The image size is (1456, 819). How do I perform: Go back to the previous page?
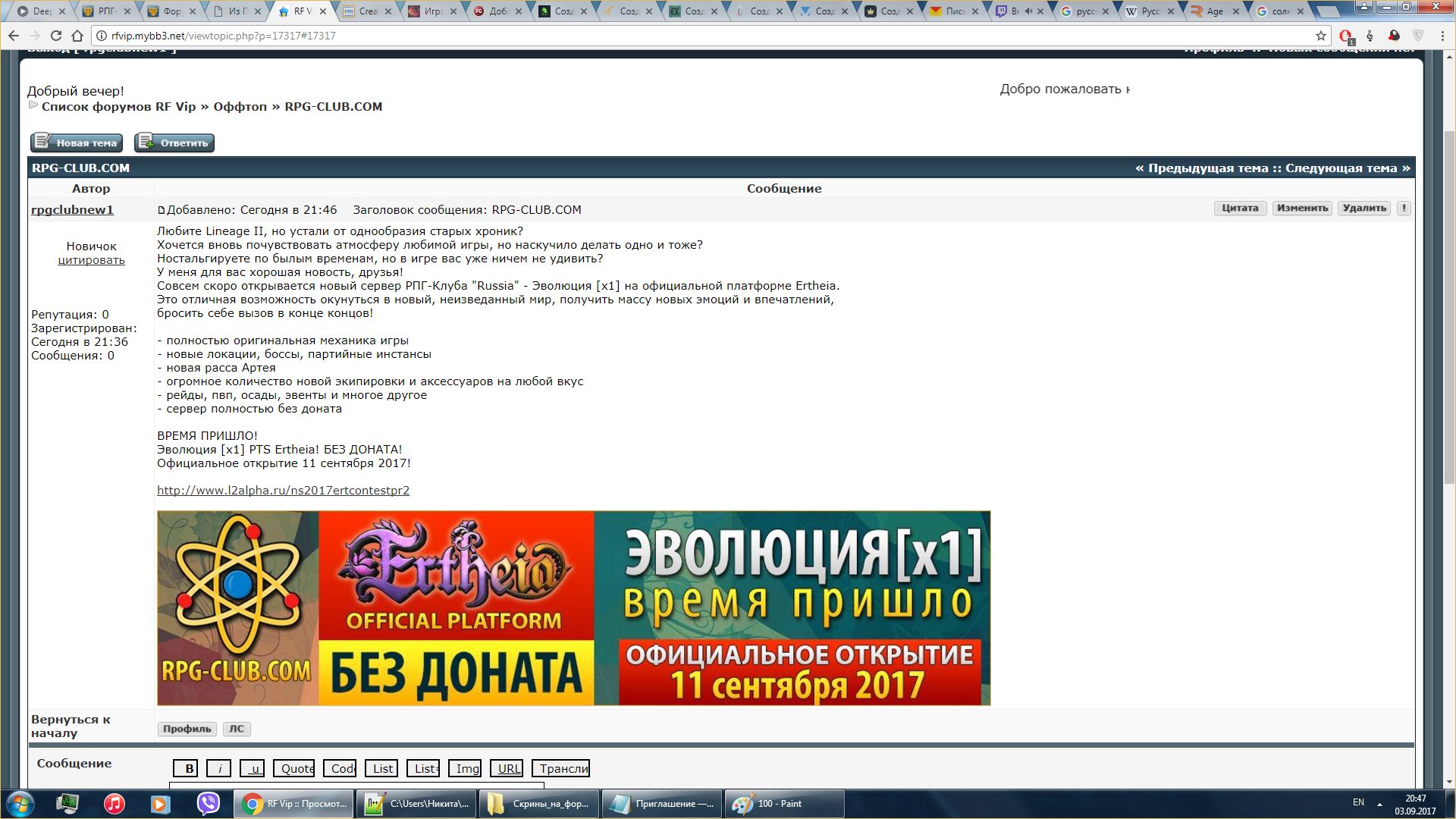13,36
